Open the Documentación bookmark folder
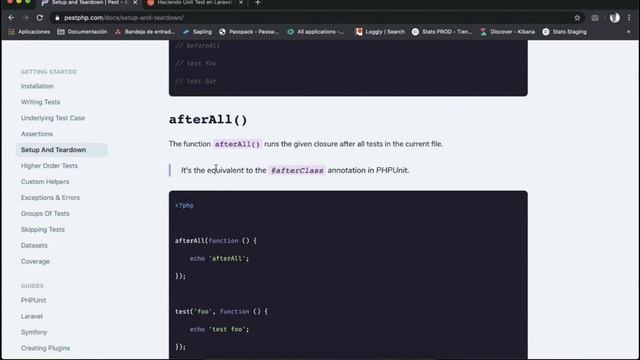Viewport: 640px width, 360px height. pos(82,32)
